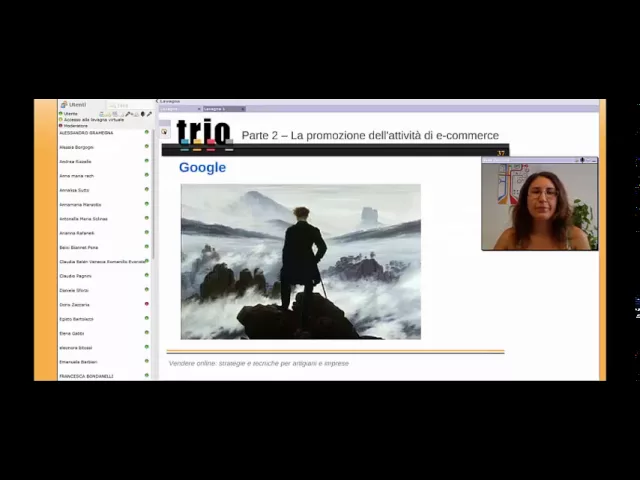Select user Antonella Maria Solinas
The image size is (640, 480).
pos(83,219)
